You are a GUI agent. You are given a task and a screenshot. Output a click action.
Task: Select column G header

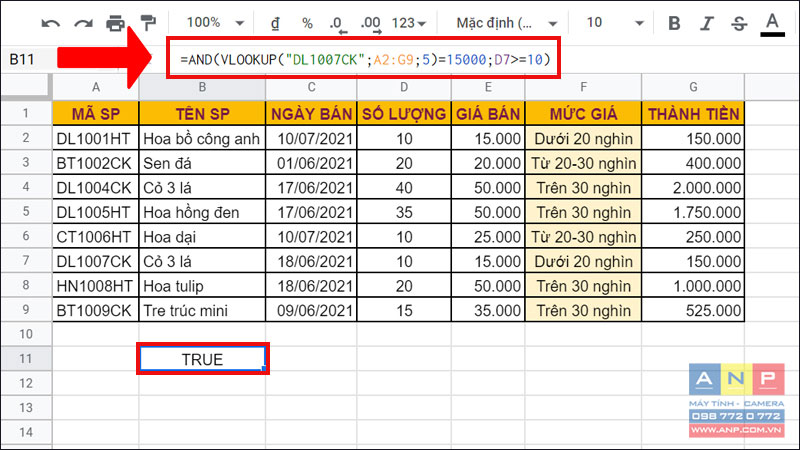(693, 87)
